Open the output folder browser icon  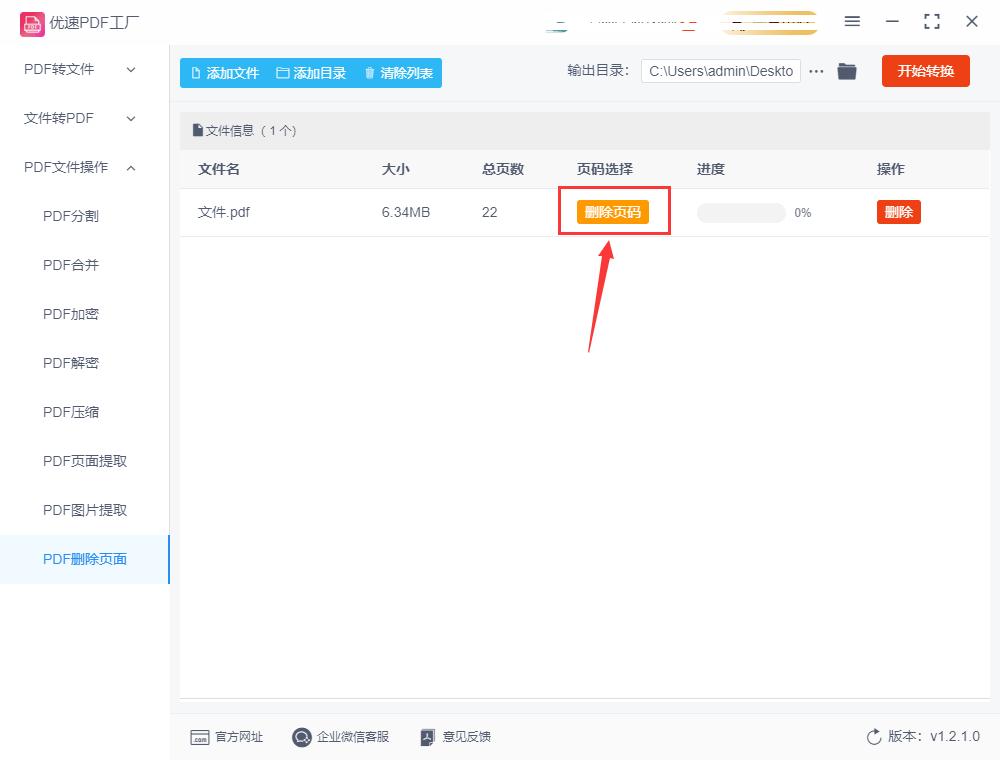pos(847,71)
